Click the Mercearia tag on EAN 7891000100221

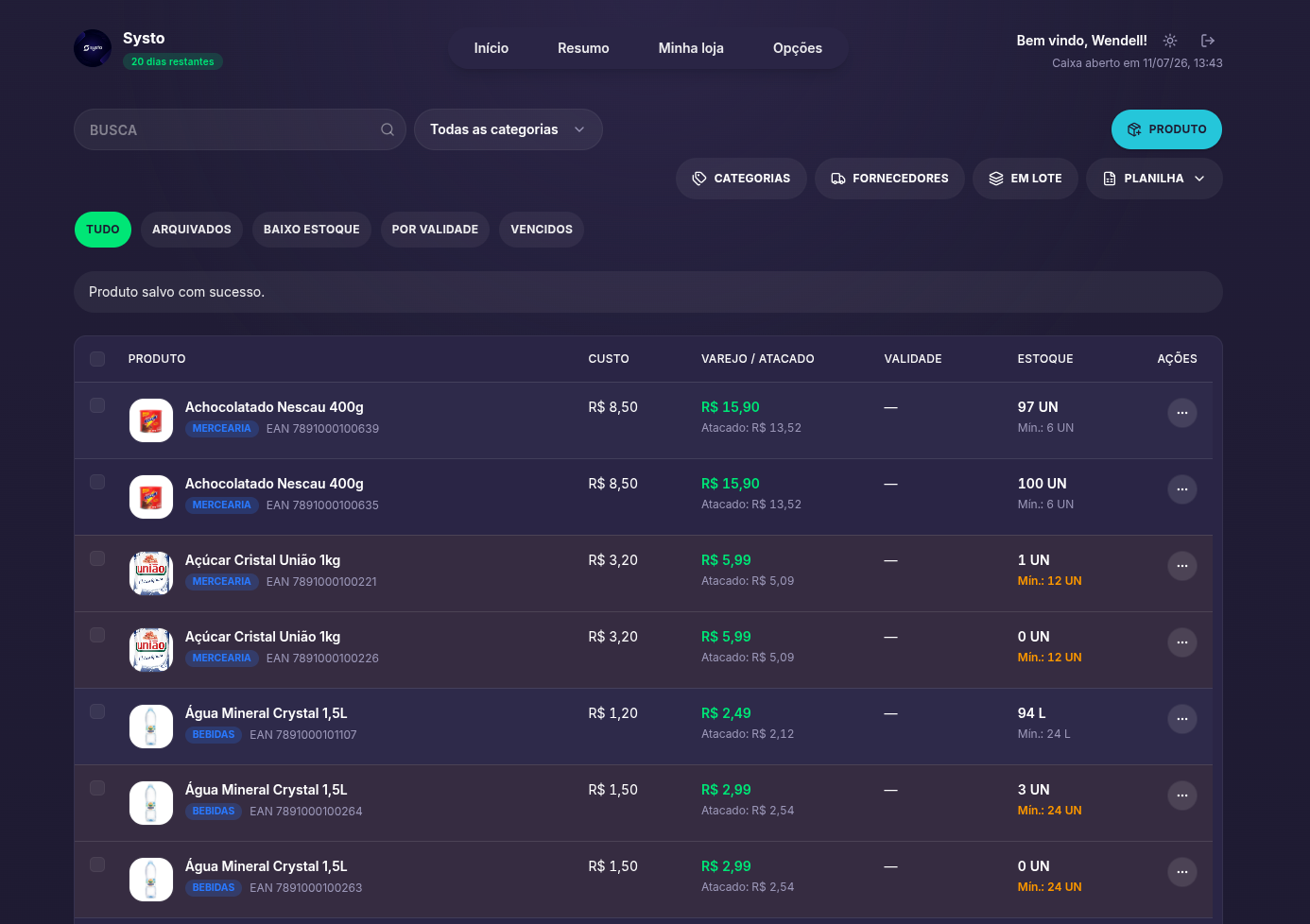click(222, 582)
